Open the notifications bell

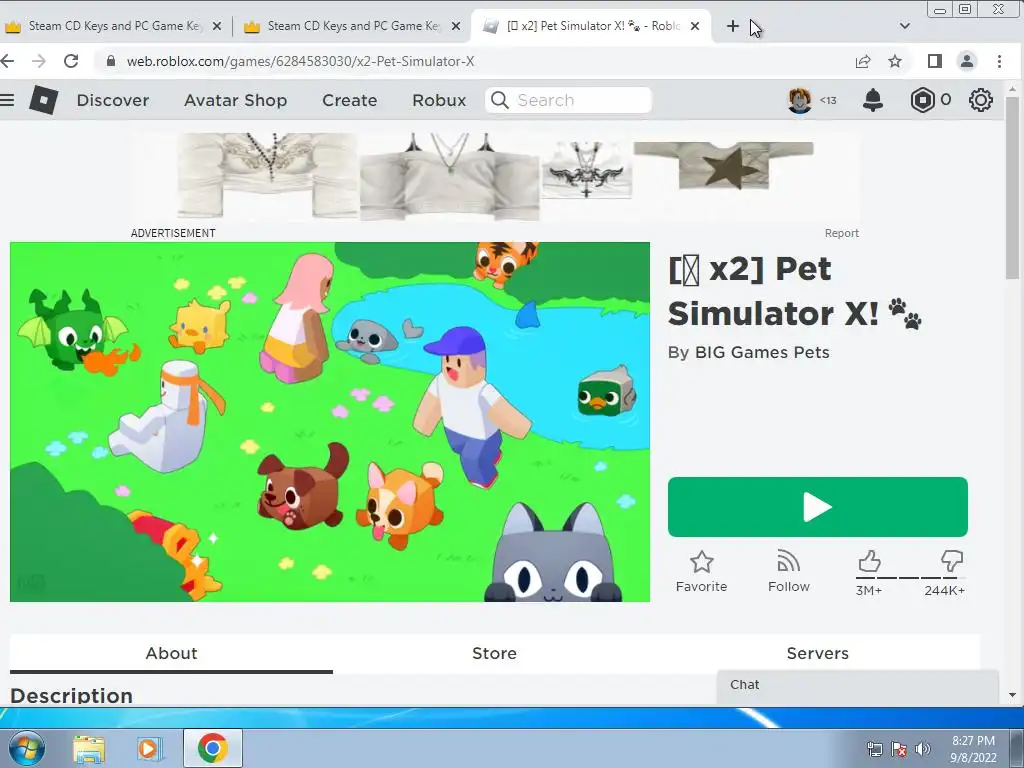(x=873, y=100)
